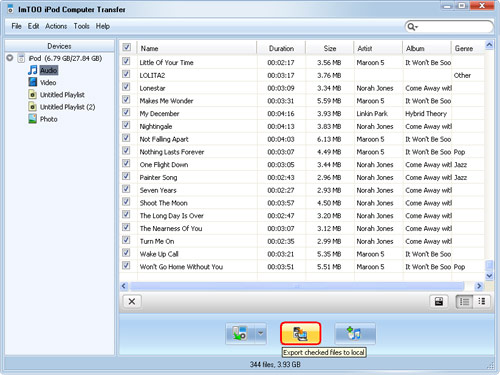Click the iPod device icon
Screen dimensions: 500x375
(x=21, y=58)
